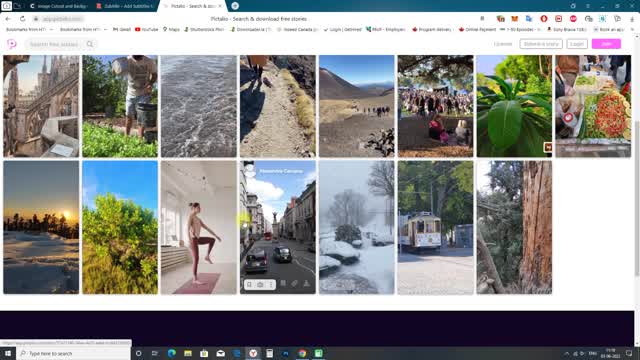Open Microsoft Edge from taskbar
This screenshot has height=360, width=640.
171,353
